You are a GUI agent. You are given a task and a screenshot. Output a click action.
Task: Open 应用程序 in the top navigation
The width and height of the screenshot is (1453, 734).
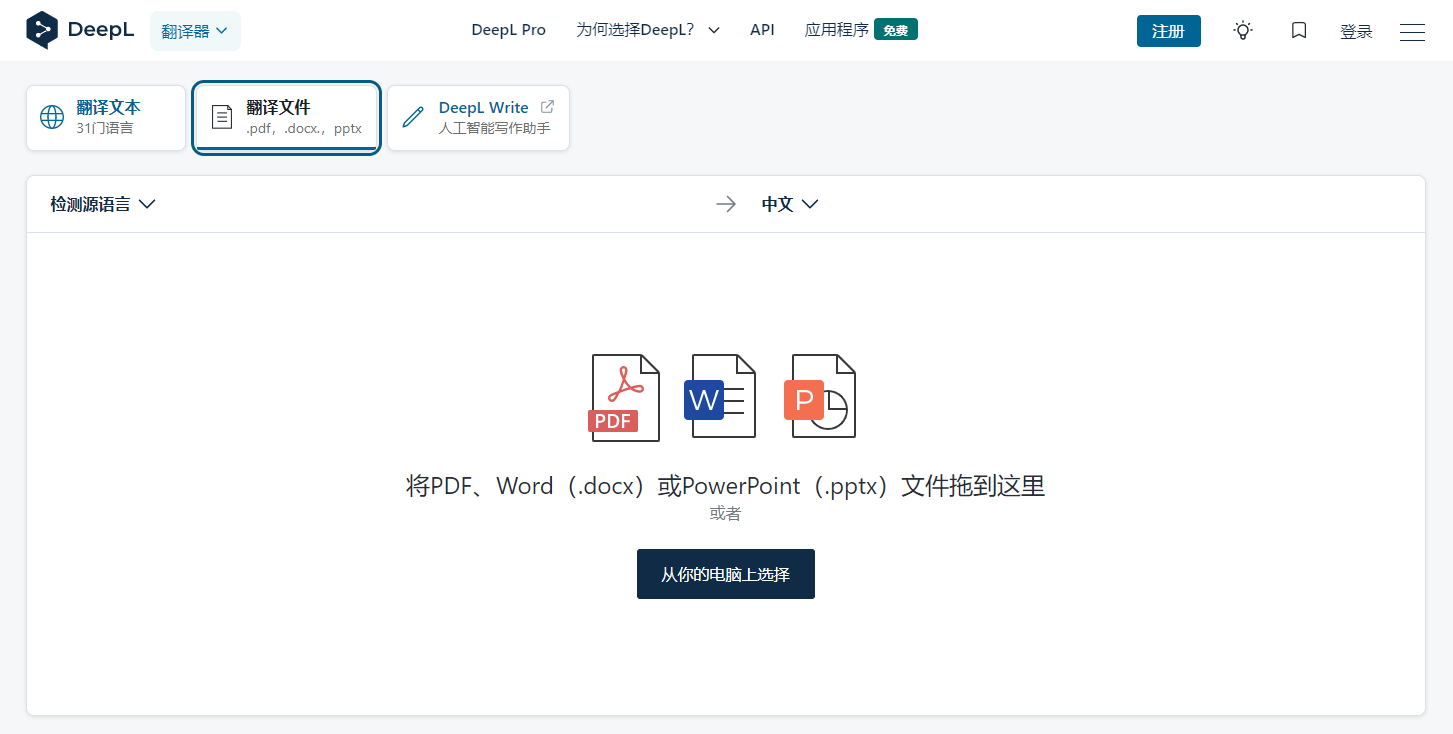tap(837, 30)
